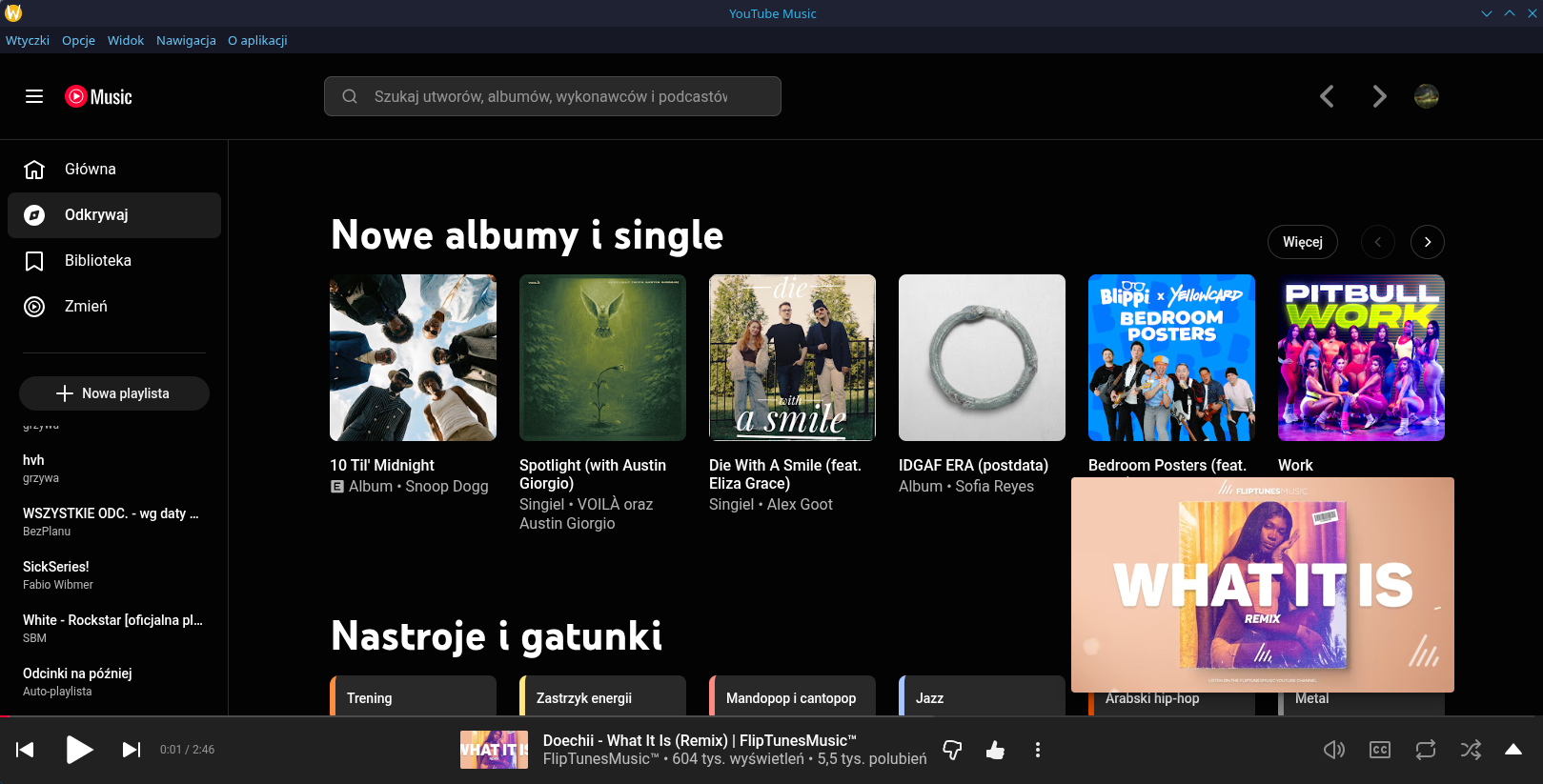This screenshot has width=1543, height=784.
Task: Click the search field
Action: pos(553,96)
